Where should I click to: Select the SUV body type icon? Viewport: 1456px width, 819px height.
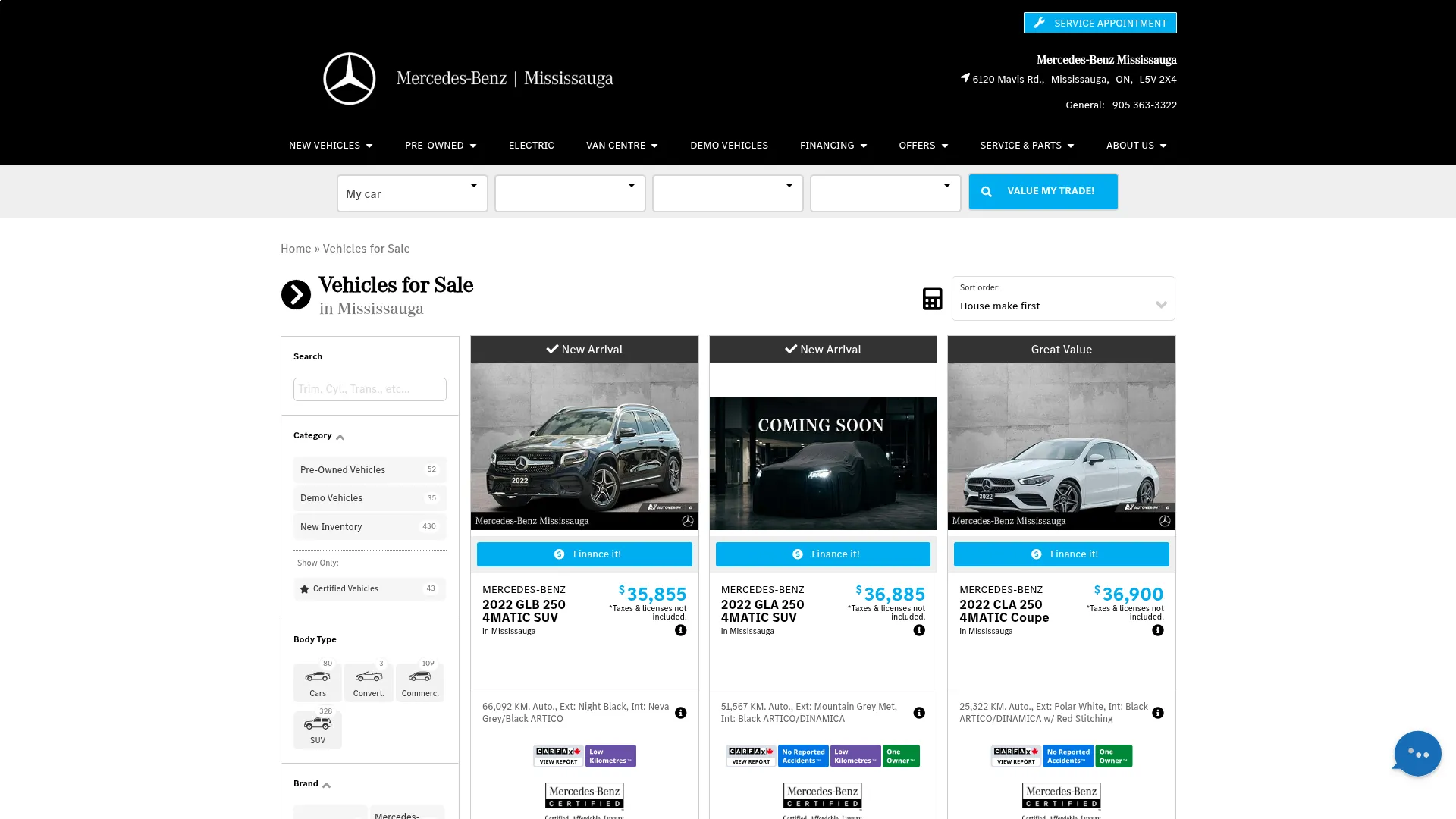click(318, 730)
